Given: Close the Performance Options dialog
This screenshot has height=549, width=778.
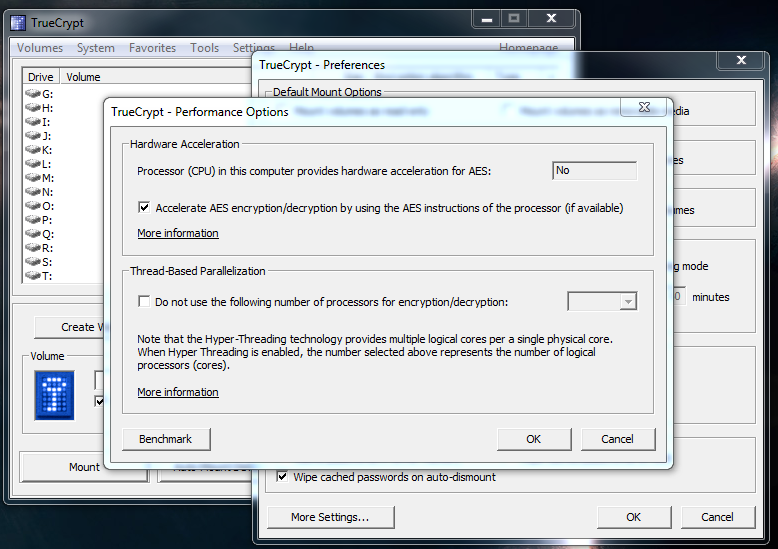Looking at the screenshot, I should [x=644, y=107].
